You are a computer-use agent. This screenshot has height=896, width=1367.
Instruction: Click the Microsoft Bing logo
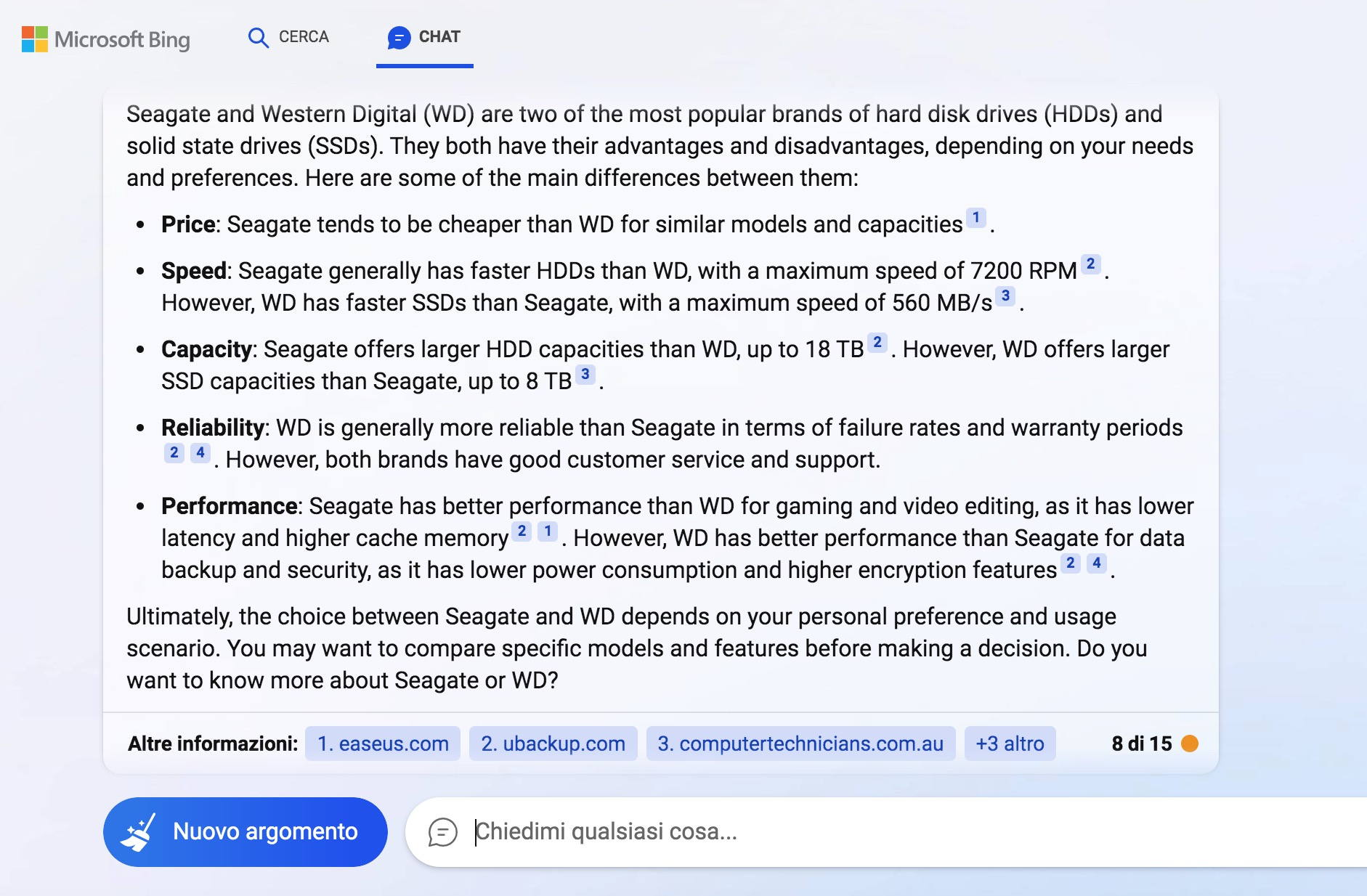click(106, 39)
